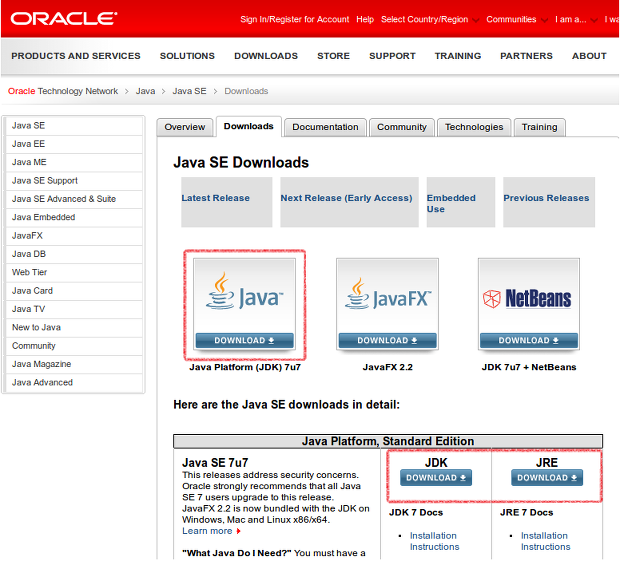The width and height of the screenshot is (620, 561).
Task: Open Sign In/Register for Account
Action: (295, 19)
